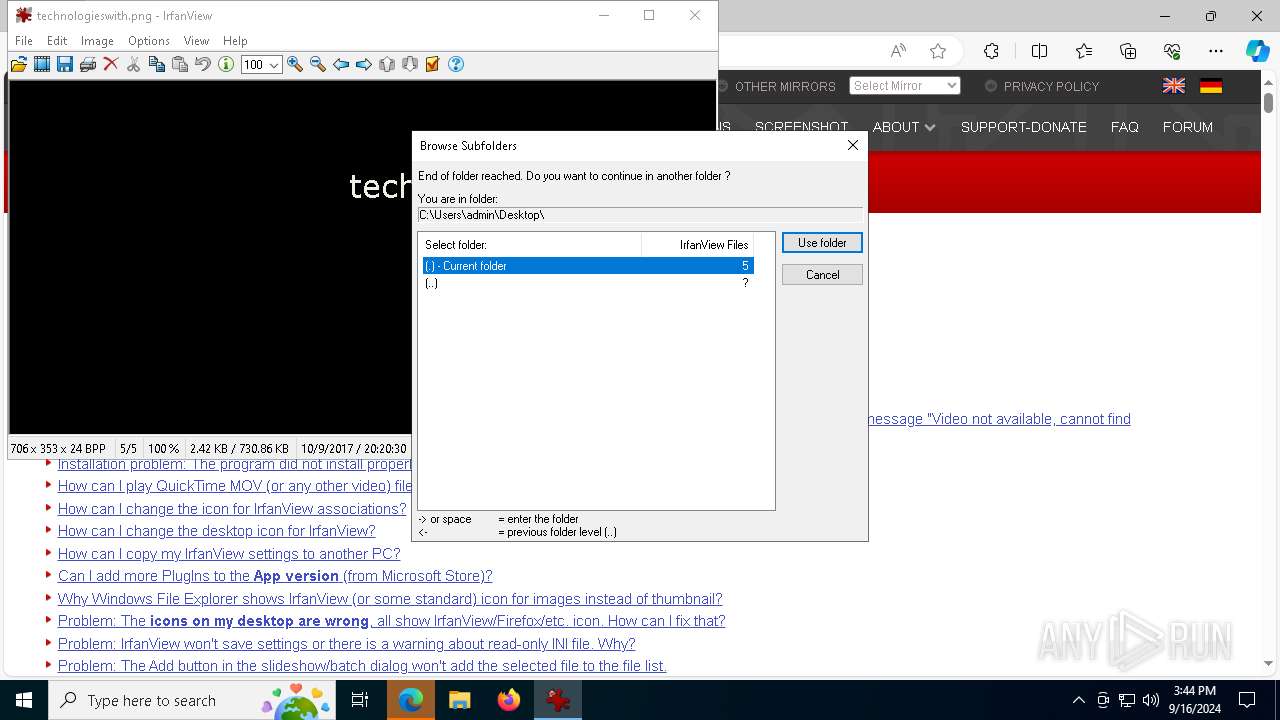The height and width of the screenshot is (720, 1280).
Task: Go to previous image with left arrow
Action: [x=341, y=64]
